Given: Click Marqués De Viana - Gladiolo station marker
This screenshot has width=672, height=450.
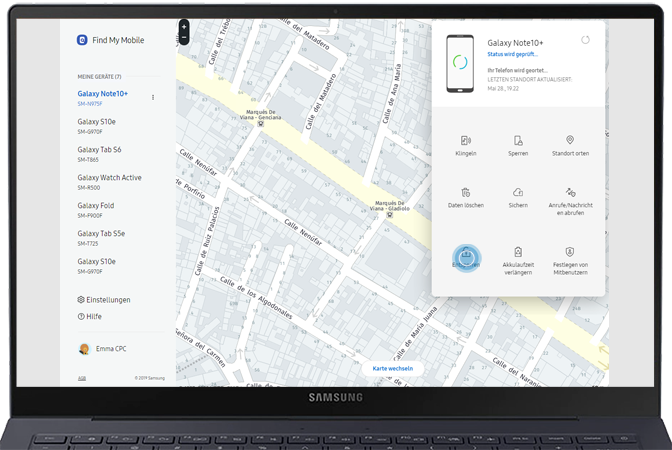Looking at the screenshot, I should tap(390, 215).
